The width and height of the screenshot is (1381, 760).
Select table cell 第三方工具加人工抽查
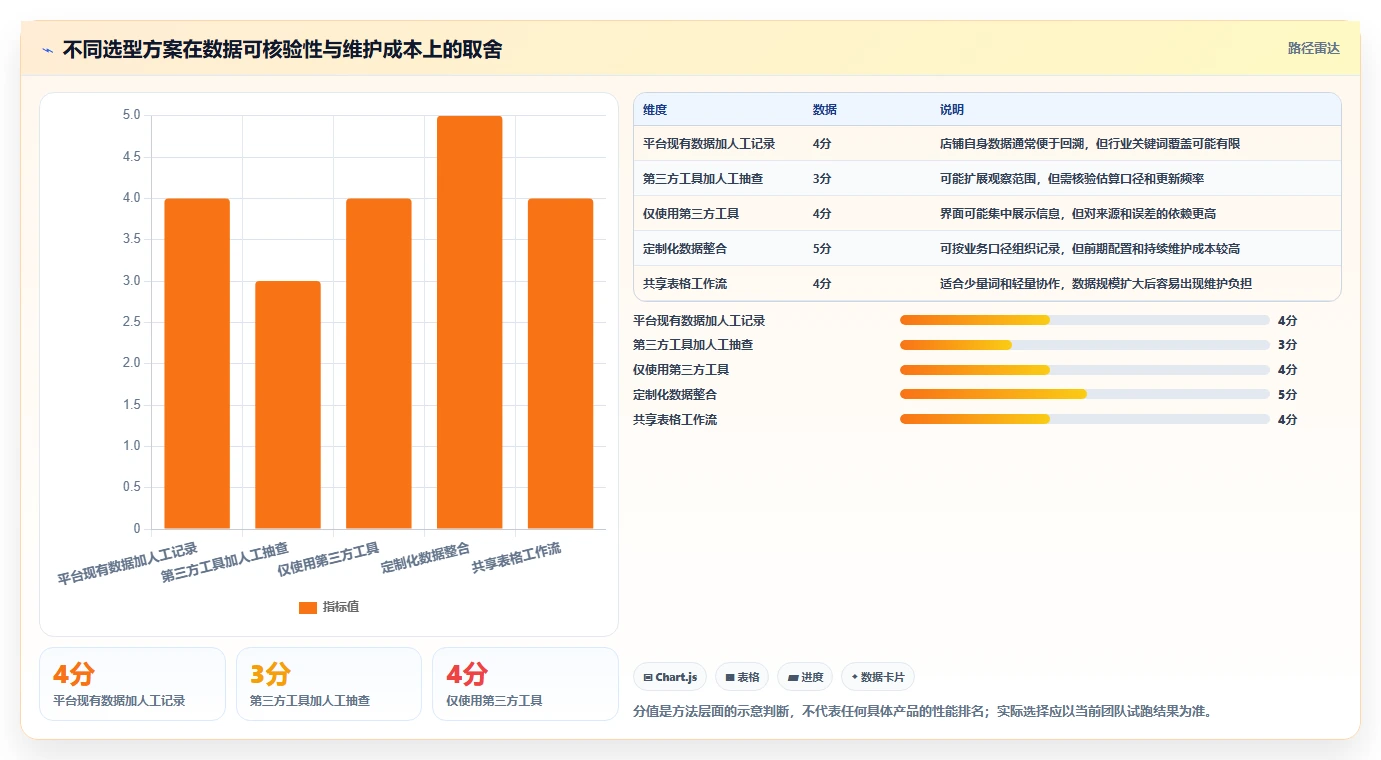click(703, 179)
